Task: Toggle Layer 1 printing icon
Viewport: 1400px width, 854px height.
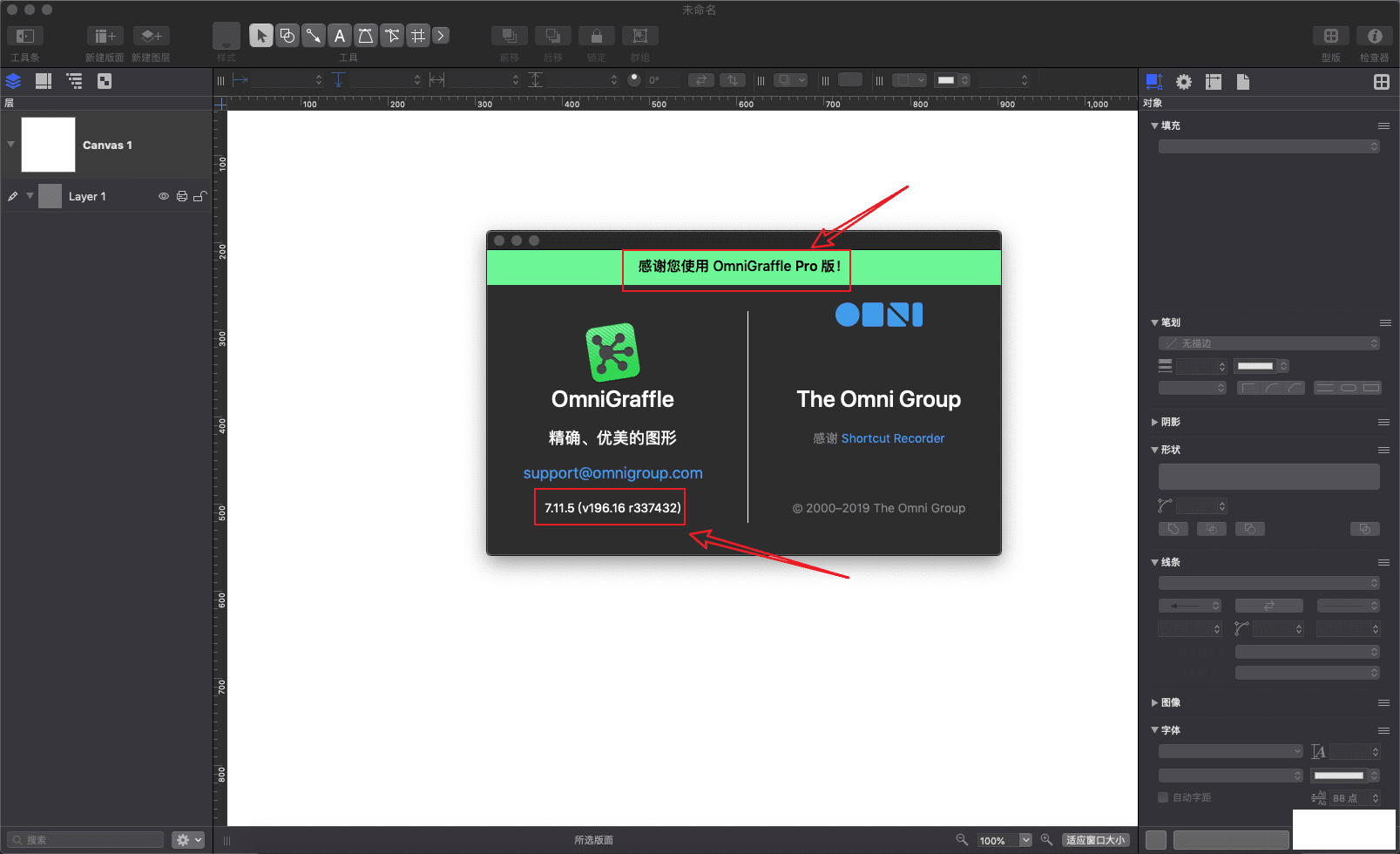Action: [x=182, y=196]
